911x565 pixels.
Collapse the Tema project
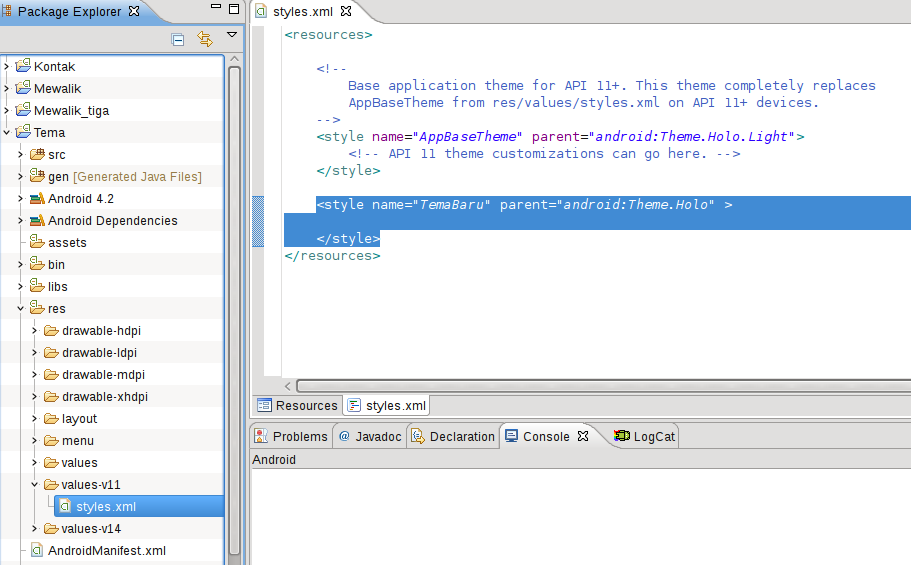[x=6, y=133]
